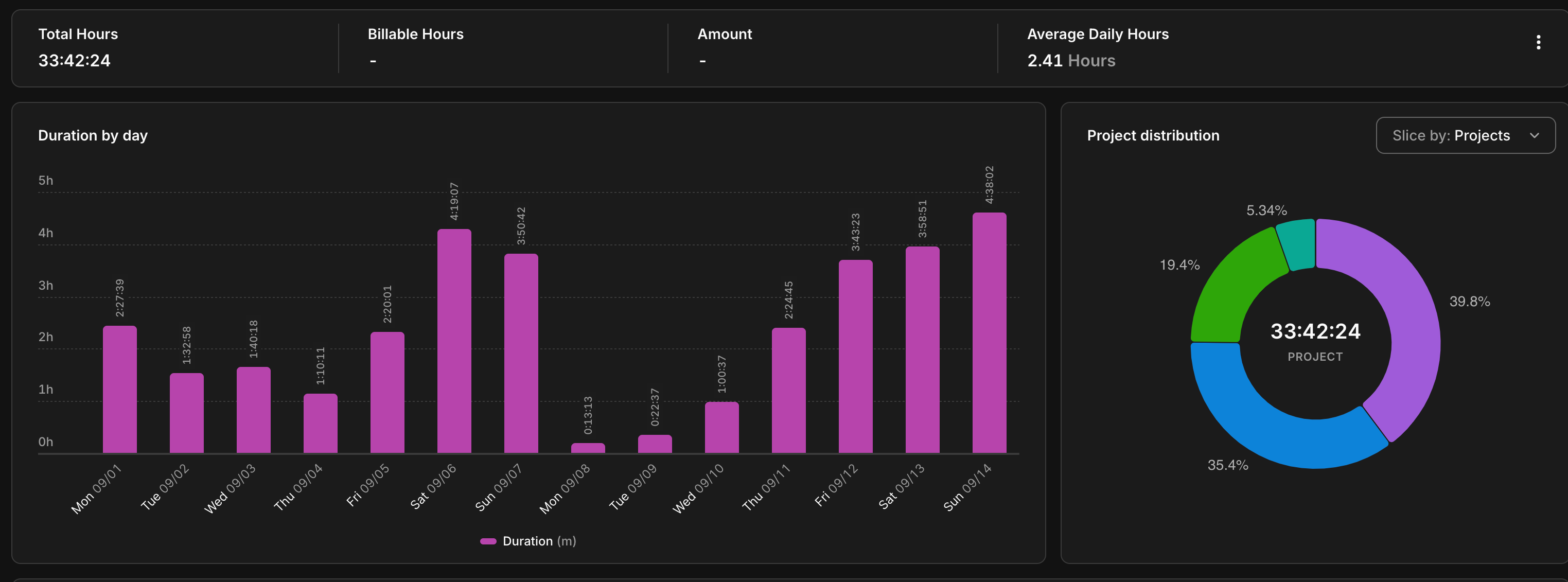Click the Thu 09/11 bar
Image resolution: width=1568 pixels, height=582 pixels.
tap(788, 391)
